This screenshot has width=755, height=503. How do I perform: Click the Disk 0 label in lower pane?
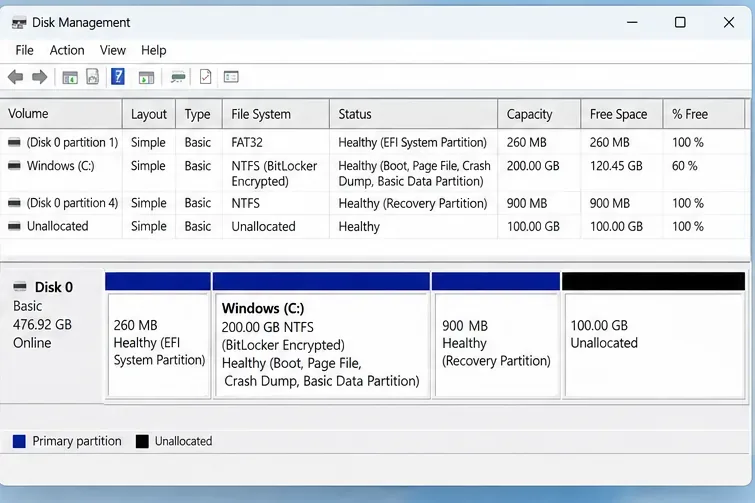pyautogui.click(x=53, y=287)
